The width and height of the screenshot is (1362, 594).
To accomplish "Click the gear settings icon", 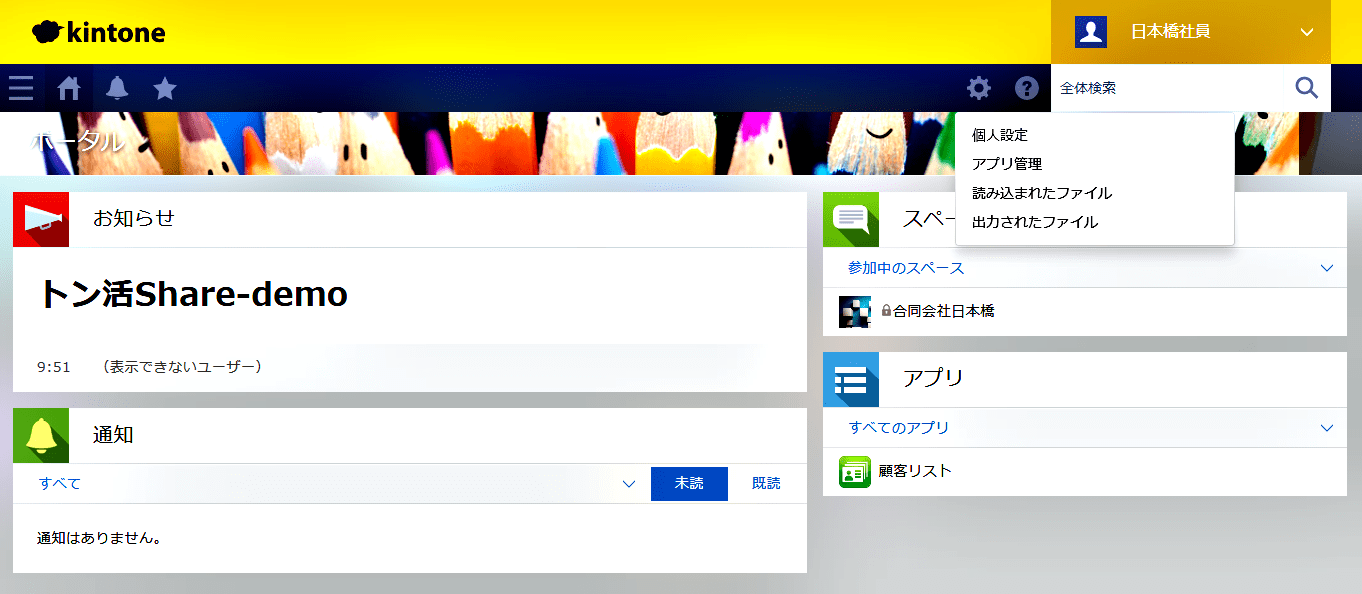I will click(x=978, y=88).
